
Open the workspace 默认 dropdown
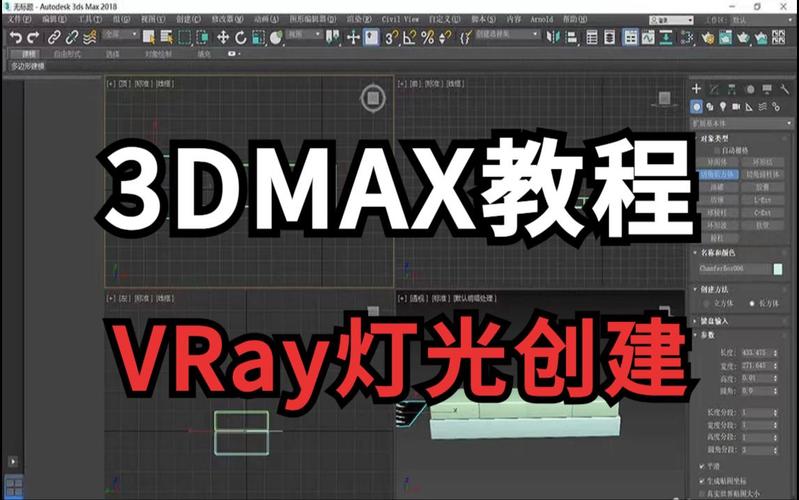click(x=762, y=20)
